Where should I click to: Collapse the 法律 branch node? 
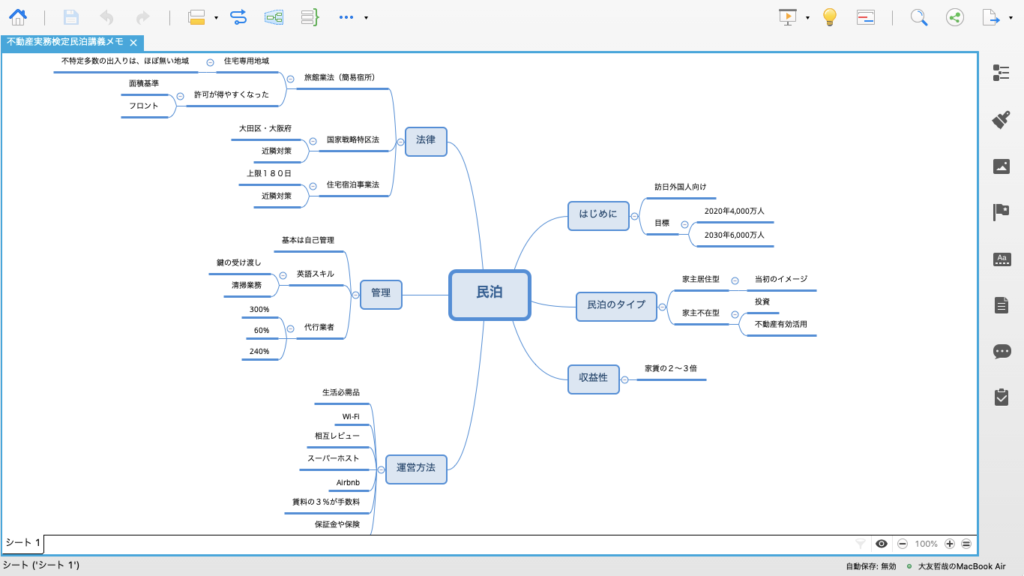tap(400, 142)
